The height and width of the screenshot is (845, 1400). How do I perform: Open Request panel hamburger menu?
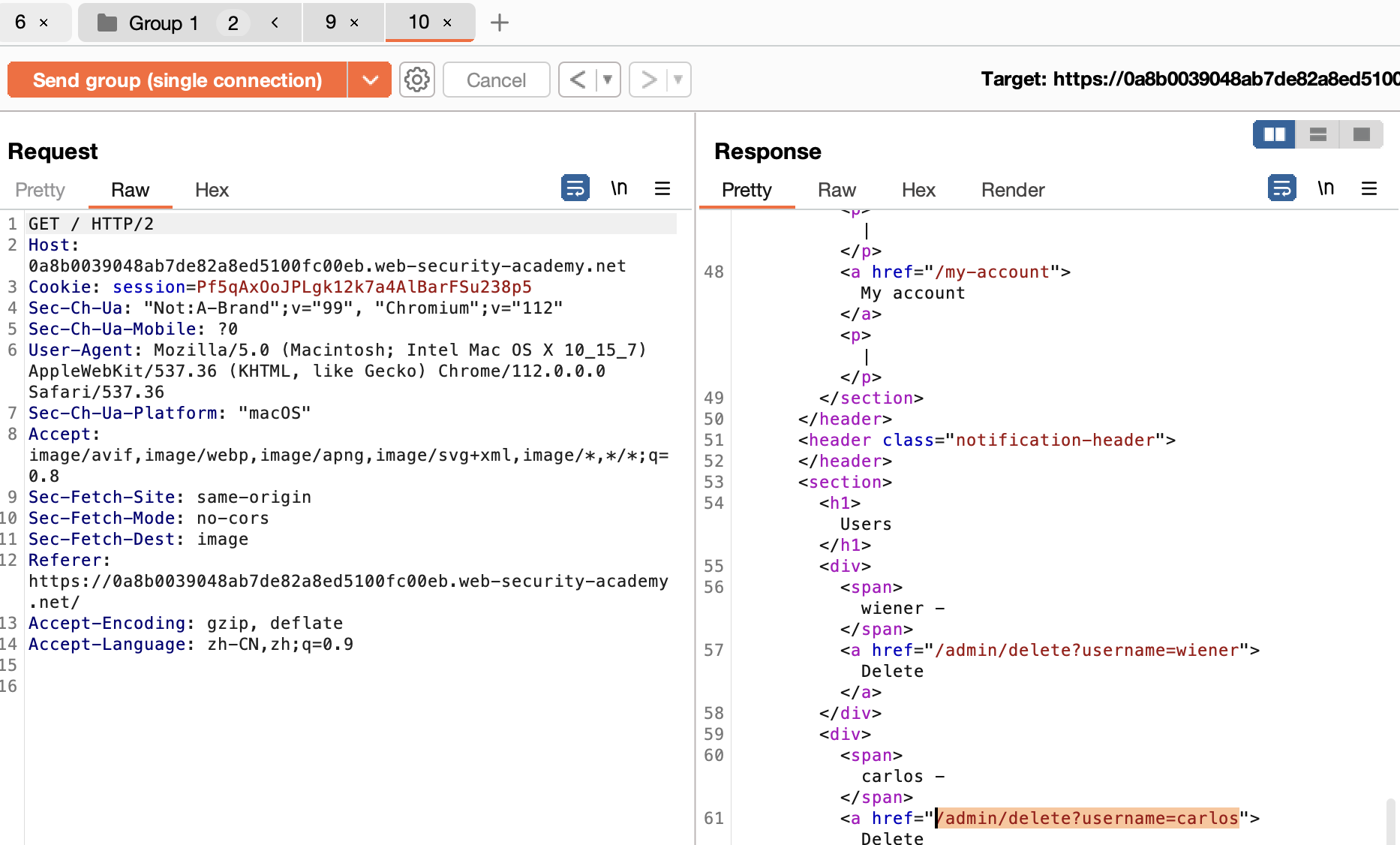tap(662, 188)
